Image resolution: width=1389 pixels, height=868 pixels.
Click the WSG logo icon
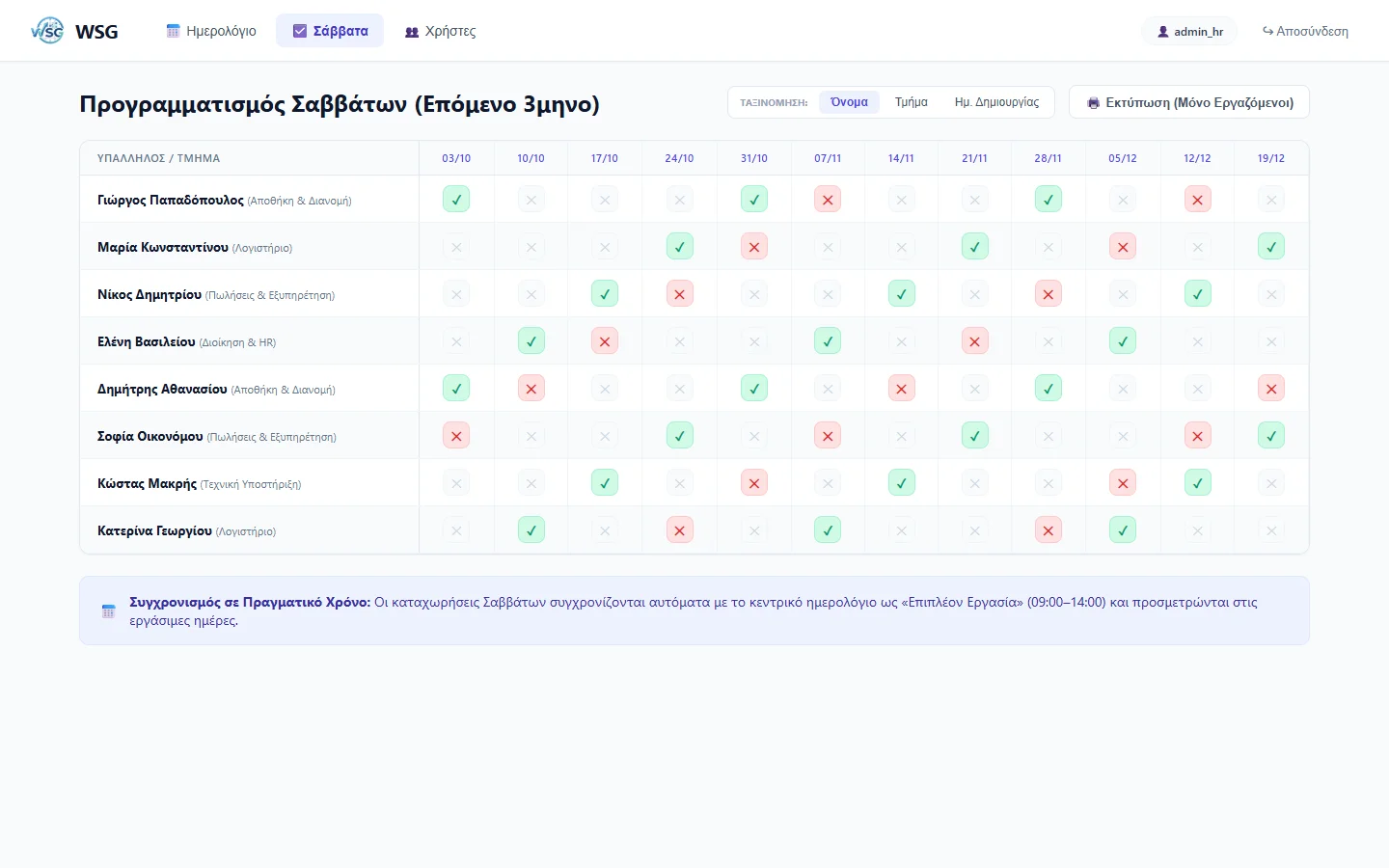pos(47,31)
